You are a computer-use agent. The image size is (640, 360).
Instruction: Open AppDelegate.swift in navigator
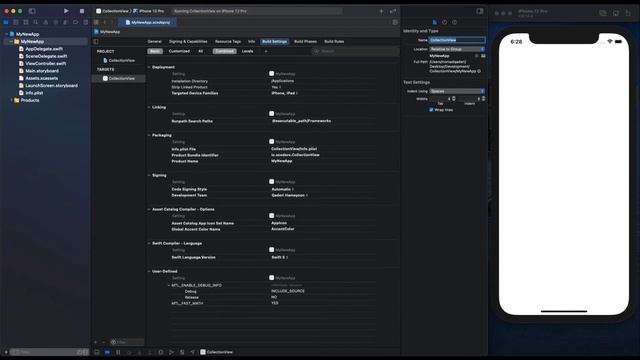pos(44,49)
